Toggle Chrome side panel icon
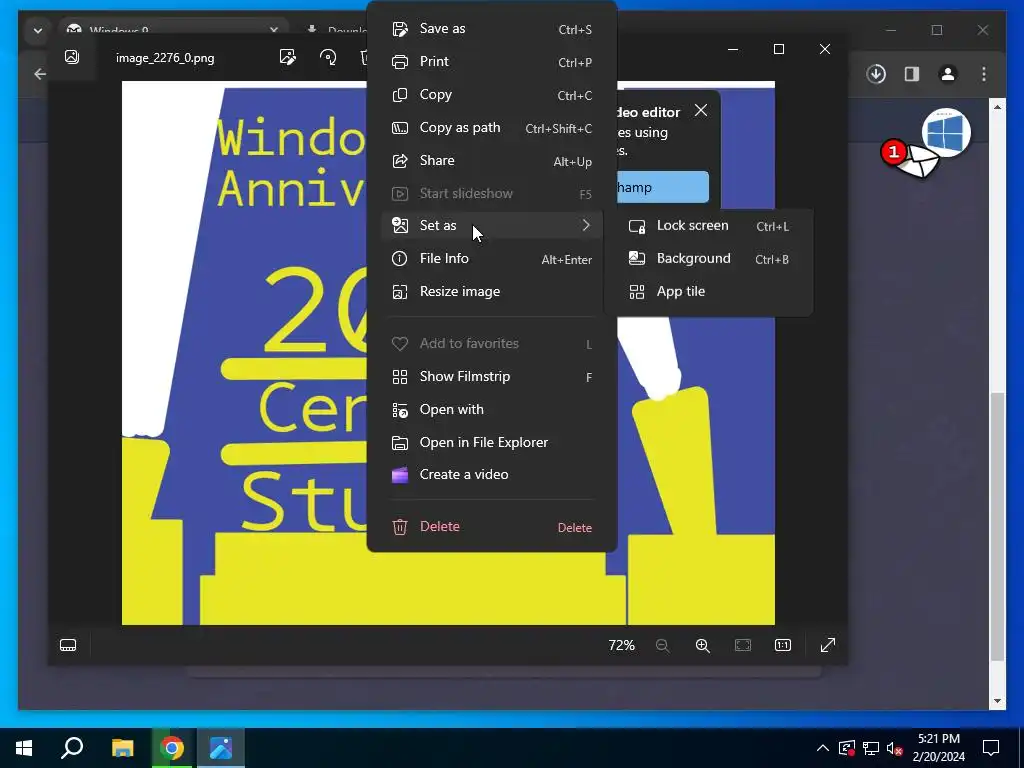The width and height of the screenshot is (1024, 768). coord(912,74)
